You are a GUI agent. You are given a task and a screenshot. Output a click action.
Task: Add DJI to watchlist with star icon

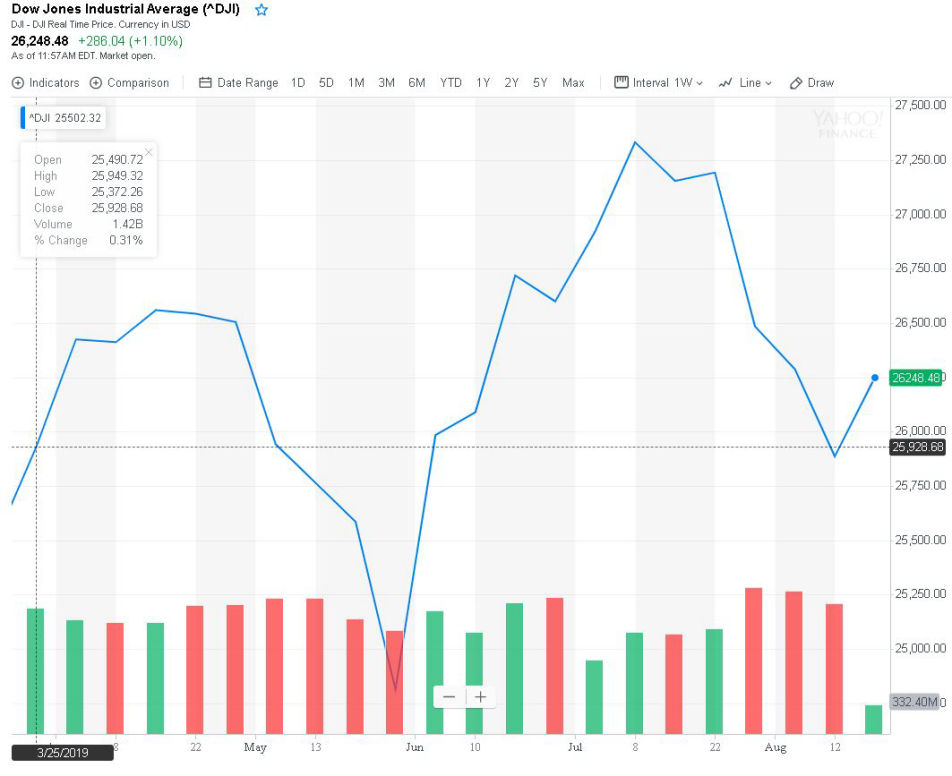pos(261,10)
